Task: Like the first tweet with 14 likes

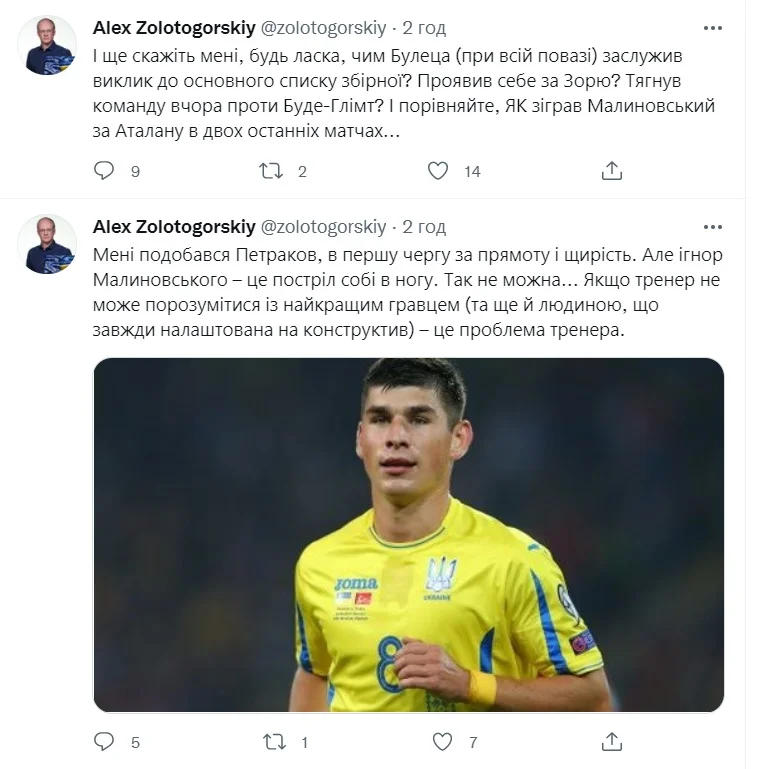Action: click(x=438, y=171)
